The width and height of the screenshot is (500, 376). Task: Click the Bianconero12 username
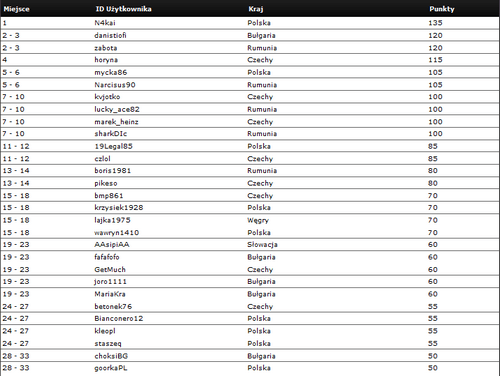[x=119, y=318]
